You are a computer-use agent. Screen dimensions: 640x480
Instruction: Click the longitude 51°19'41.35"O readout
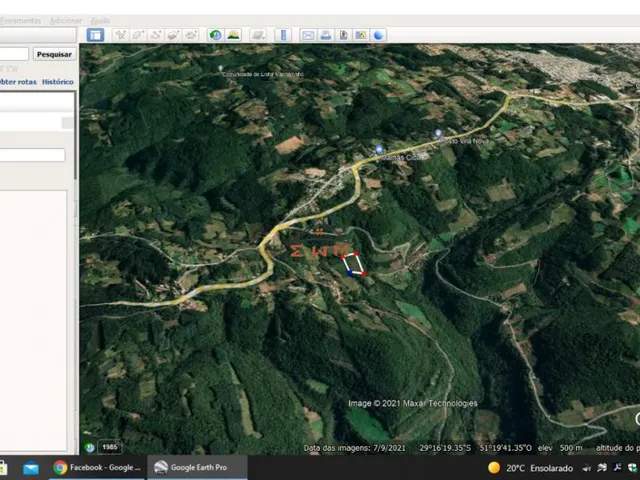[x=506, y=448]
